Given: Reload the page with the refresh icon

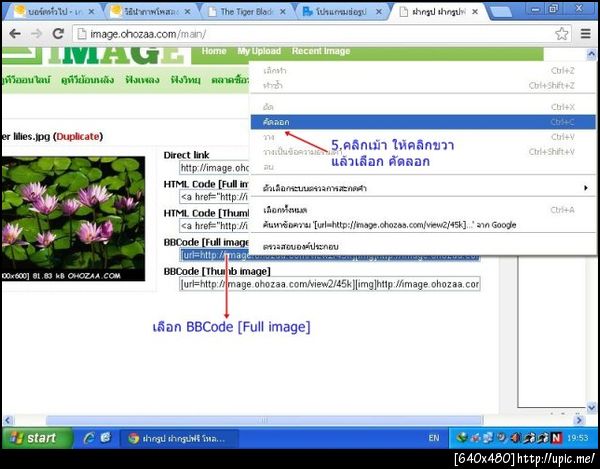Looking at the screenshot, I should point(58,34).
